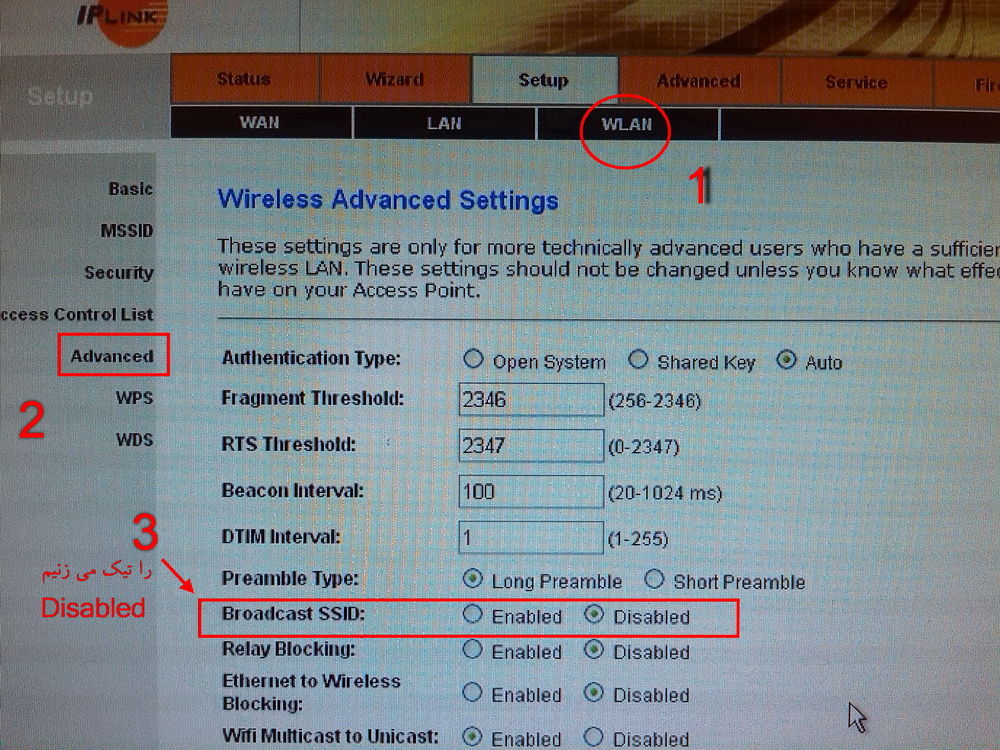Select Open System authentication type
The width and height of the screenshot is (1000, 750).
(473, 359)
